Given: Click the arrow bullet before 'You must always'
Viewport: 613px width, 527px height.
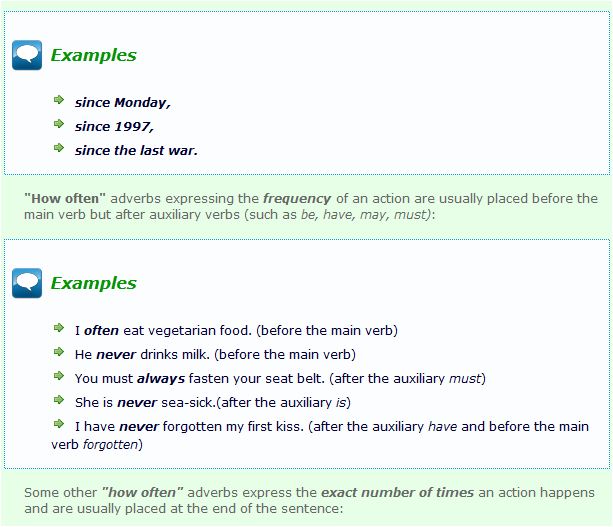Looking at the screenshot, I should [61, 376].
